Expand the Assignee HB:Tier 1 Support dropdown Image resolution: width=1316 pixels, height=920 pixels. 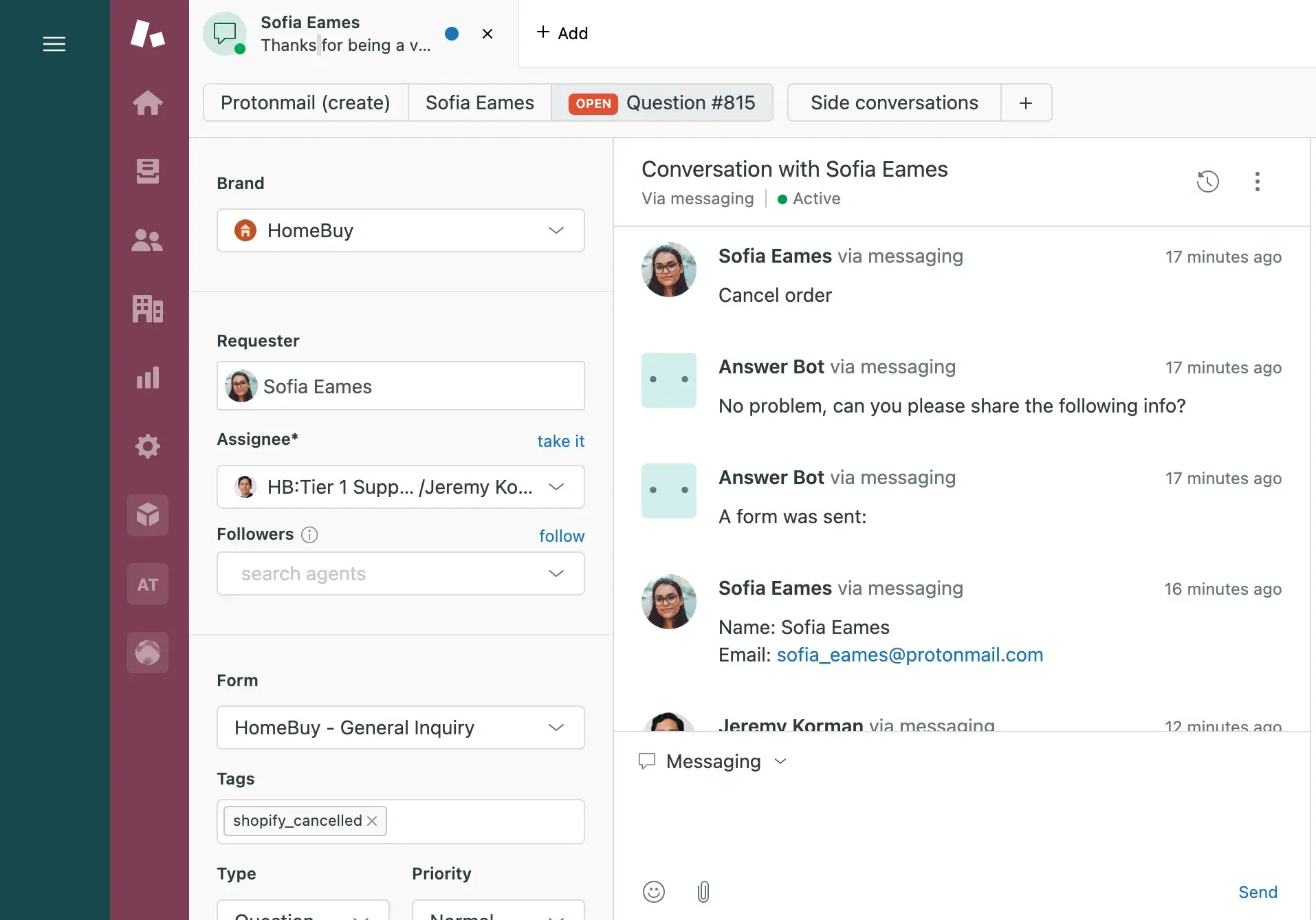click(x=401, y=487)
